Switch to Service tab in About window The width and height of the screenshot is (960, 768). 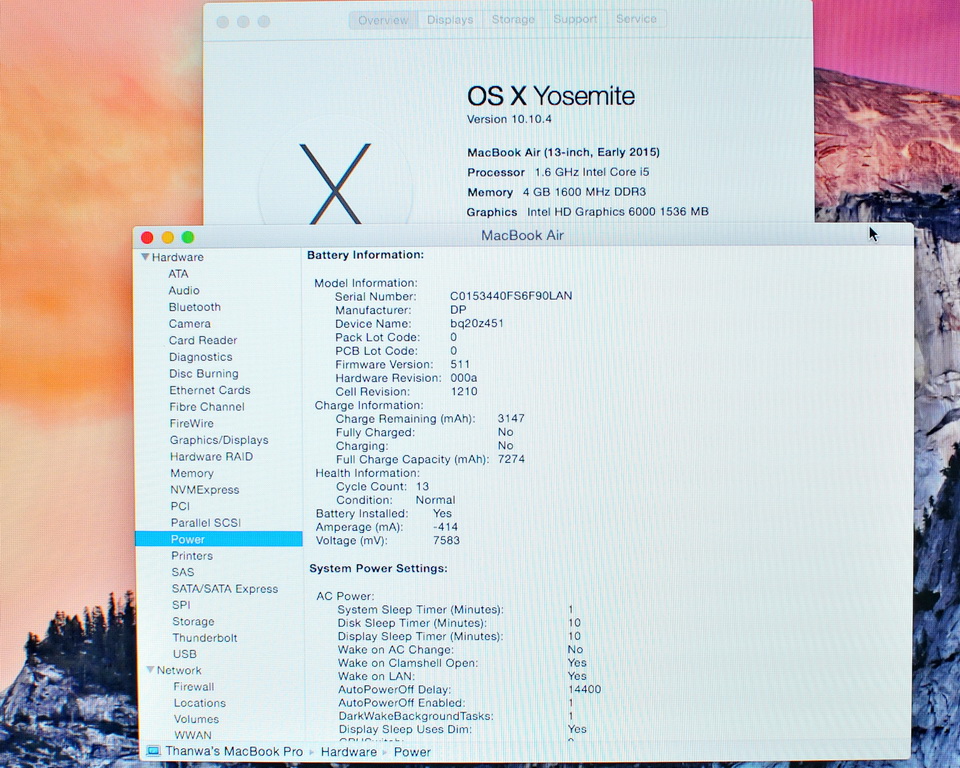pos(636,20)
